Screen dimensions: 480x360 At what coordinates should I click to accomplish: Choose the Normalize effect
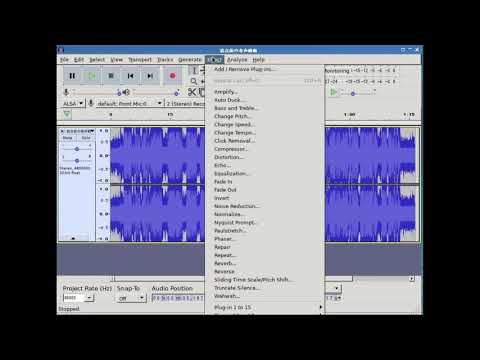coord(265,214)
